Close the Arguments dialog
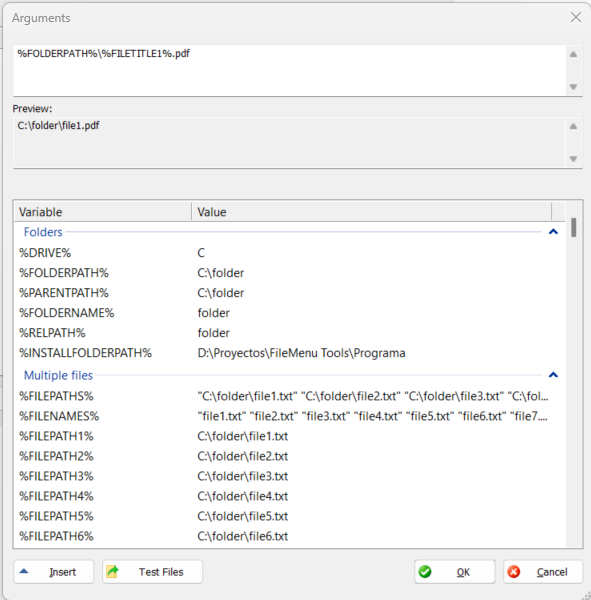This screenshot has width=591, height=600. [576, 17]
